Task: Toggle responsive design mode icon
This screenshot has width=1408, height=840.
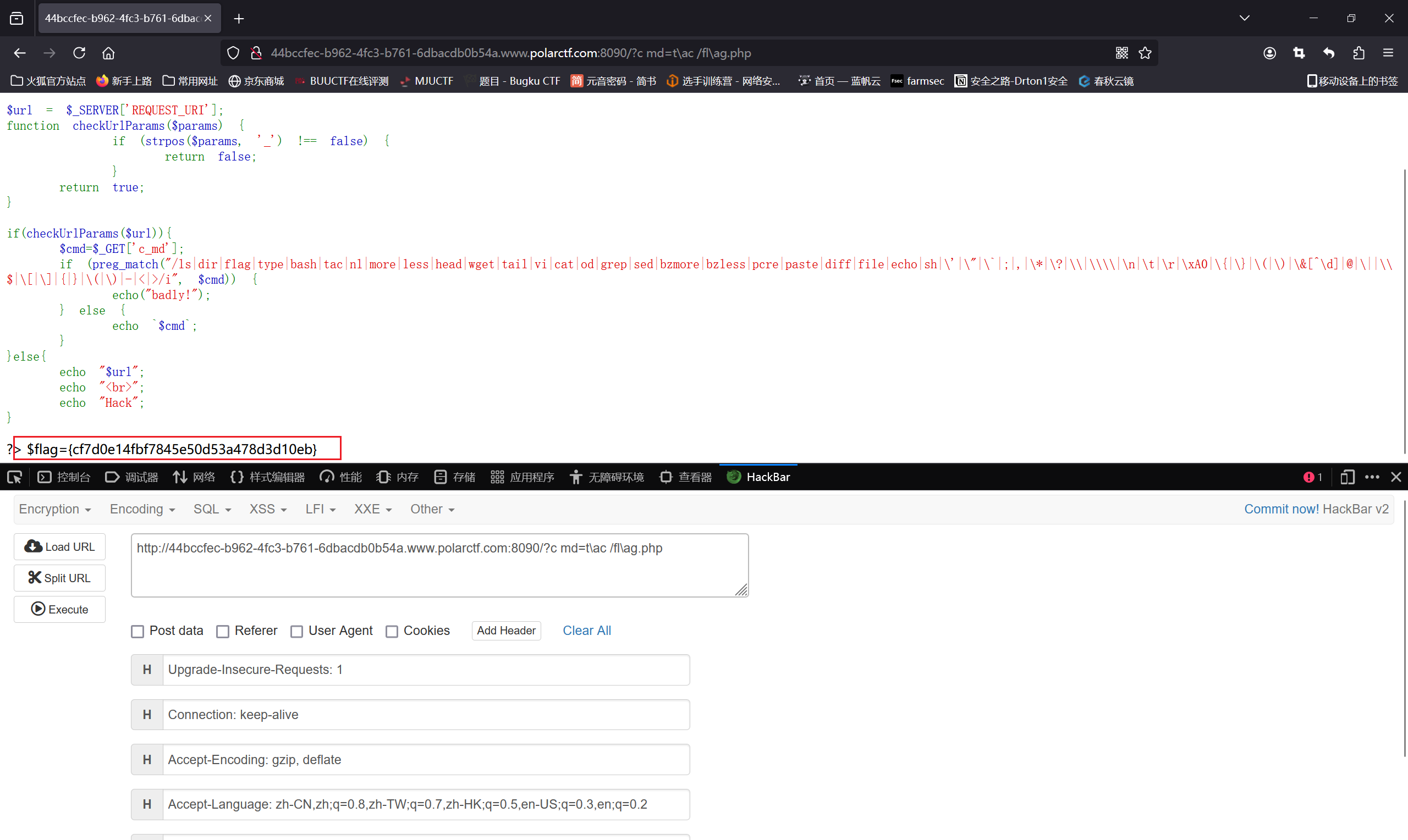Action: pyautogui.click(x=1347, y=477)
